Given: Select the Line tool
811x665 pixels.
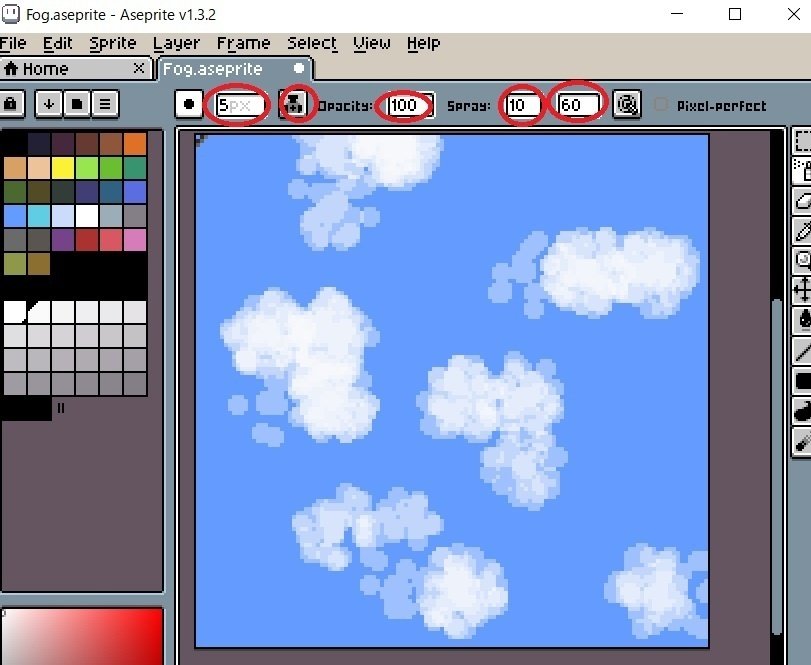Looking at the screenshot, I should point(803,351).
